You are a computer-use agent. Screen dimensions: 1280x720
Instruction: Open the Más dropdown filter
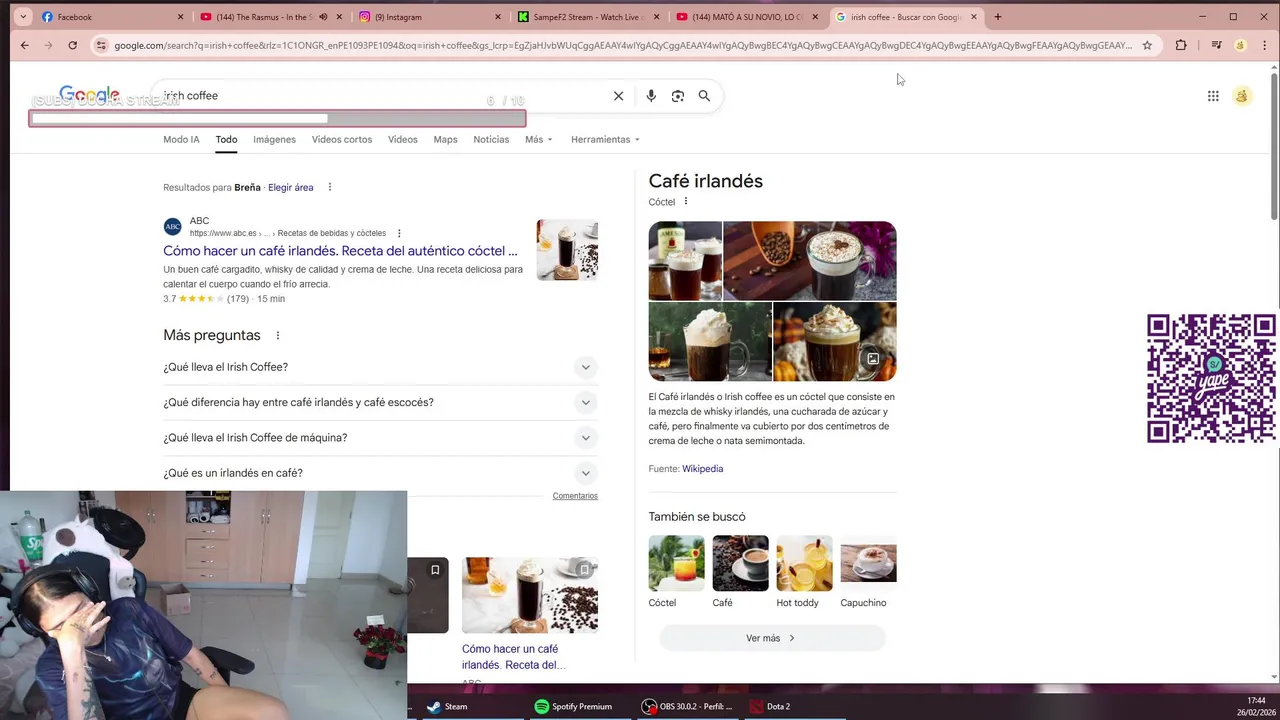(x=538, y=139)
